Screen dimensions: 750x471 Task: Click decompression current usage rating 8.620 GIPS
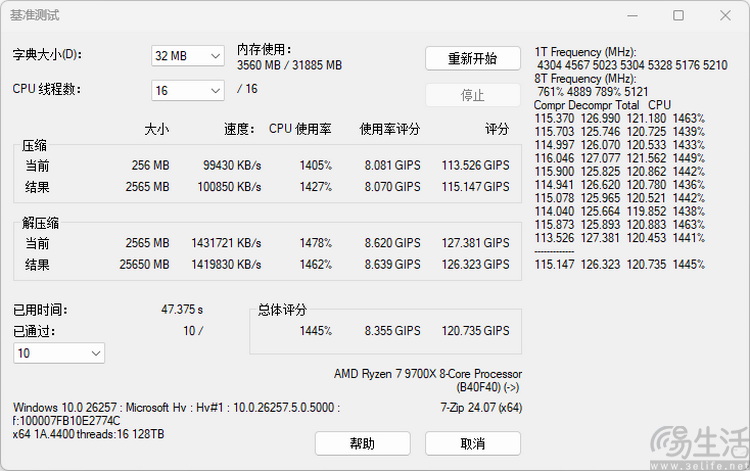[x=393, y=243]
